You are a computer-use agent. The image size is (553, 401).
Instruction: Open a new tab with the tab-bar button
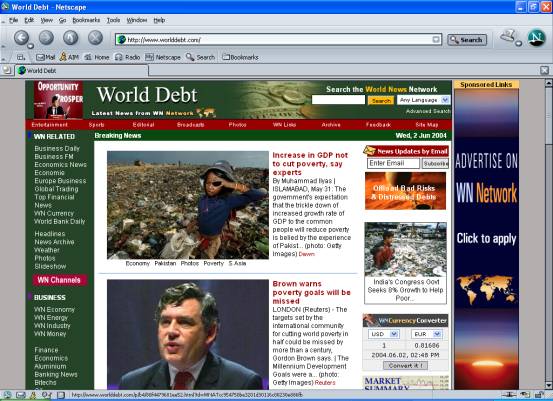[x=7, y=70]
